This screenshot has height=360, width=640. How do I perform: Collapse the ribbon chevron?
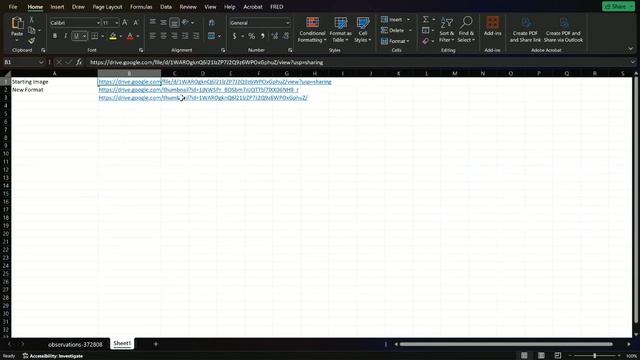tap(631, 49)
